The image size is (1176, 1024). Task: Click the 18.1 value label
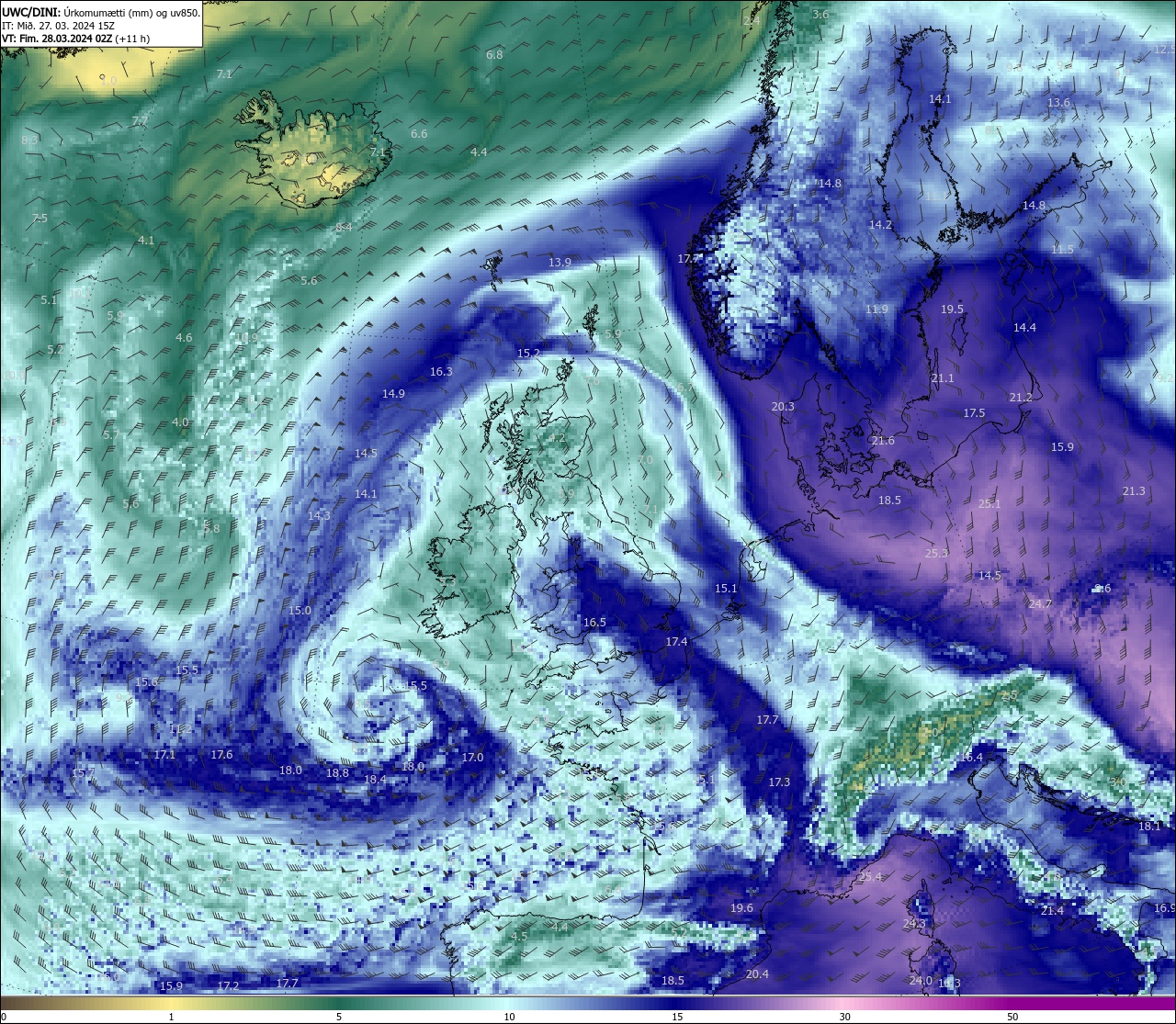[x=1149, y=826]
